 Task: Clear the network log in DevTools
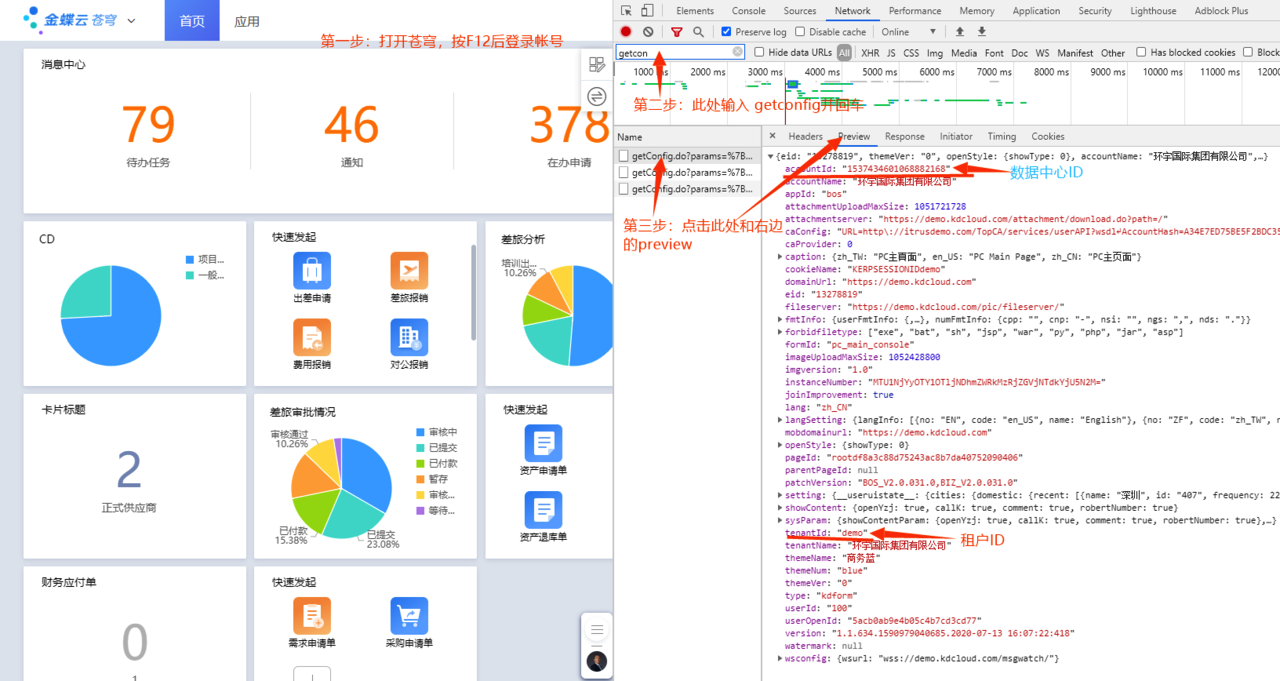pyautogui.click(x=648, y=32)
